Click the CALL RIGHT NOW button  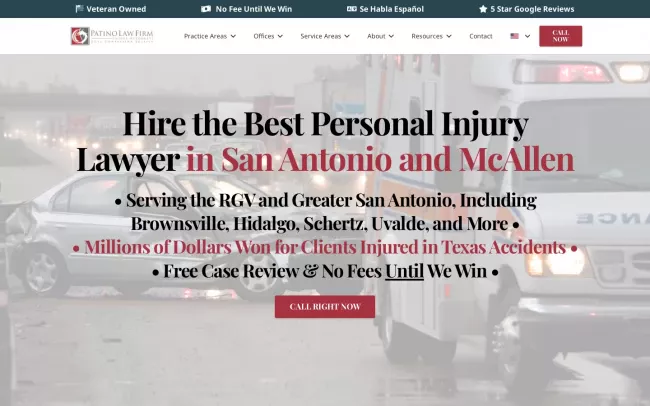[325, 306]
